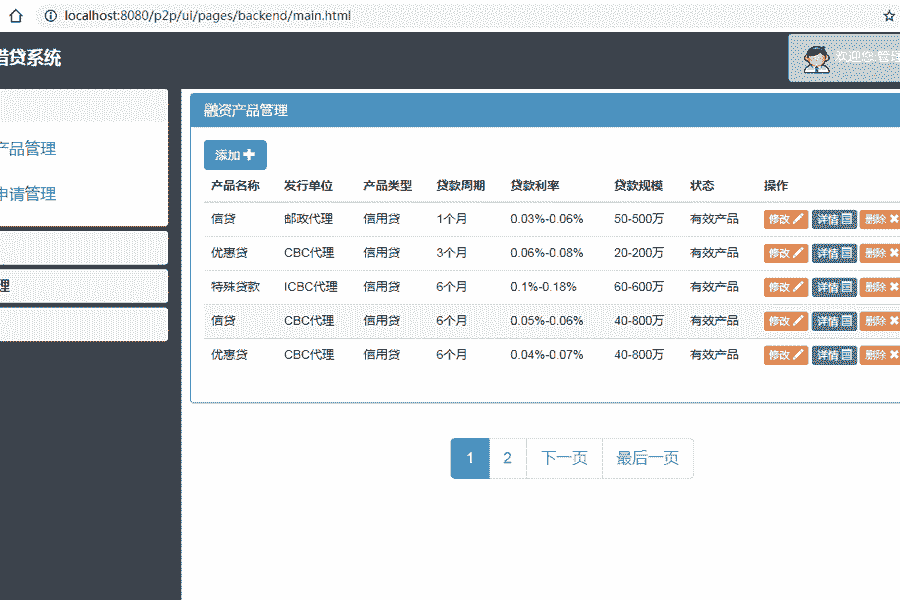This screenshot has width=900, height=600.
Task: Delete the 0.04%-0.07% 优惠贷 row
Action: 880,355
